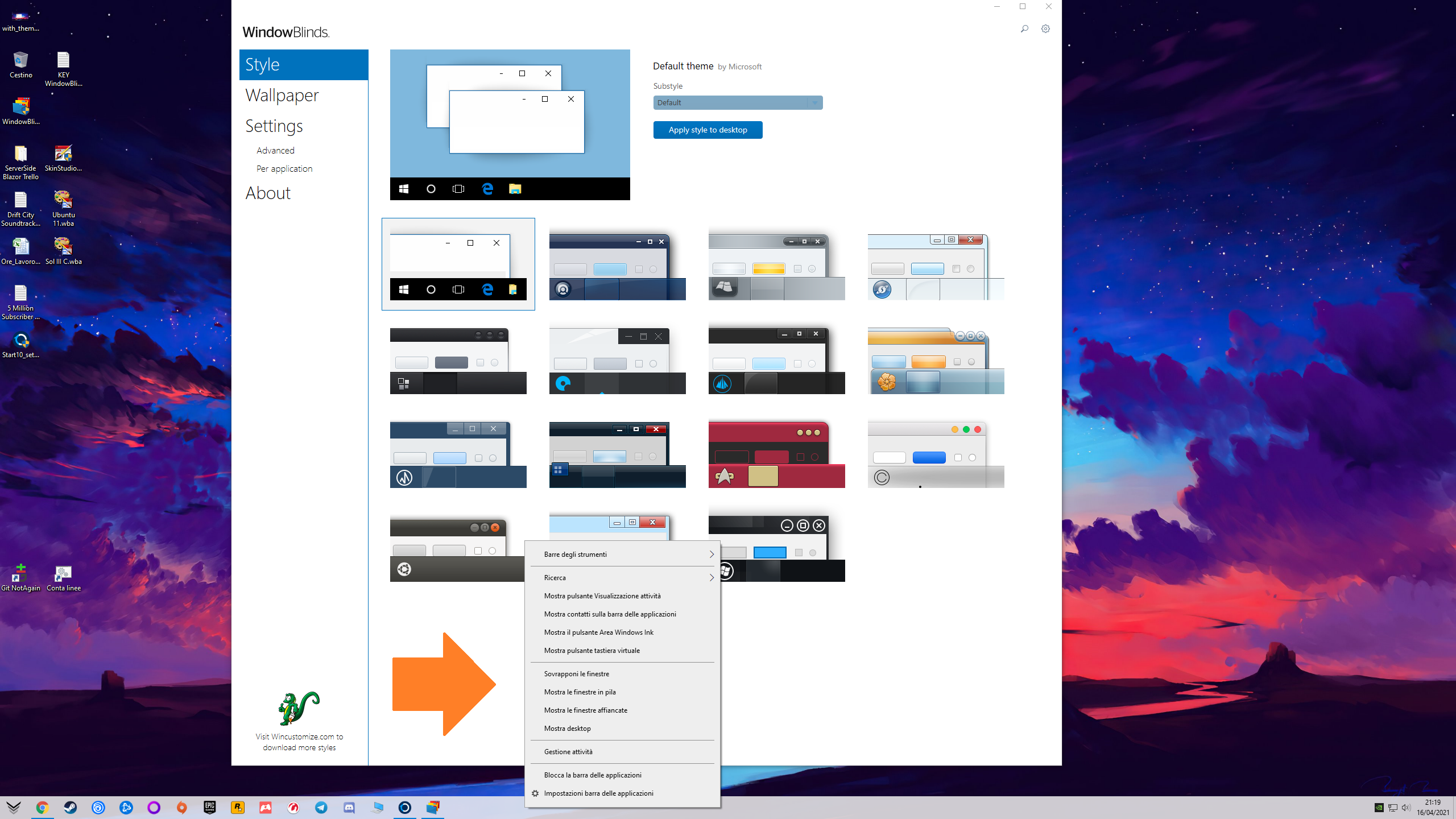Open Telegram from the taskbar
The height and width of the screenshot is (819, 1456).
(x=321, y=807)
